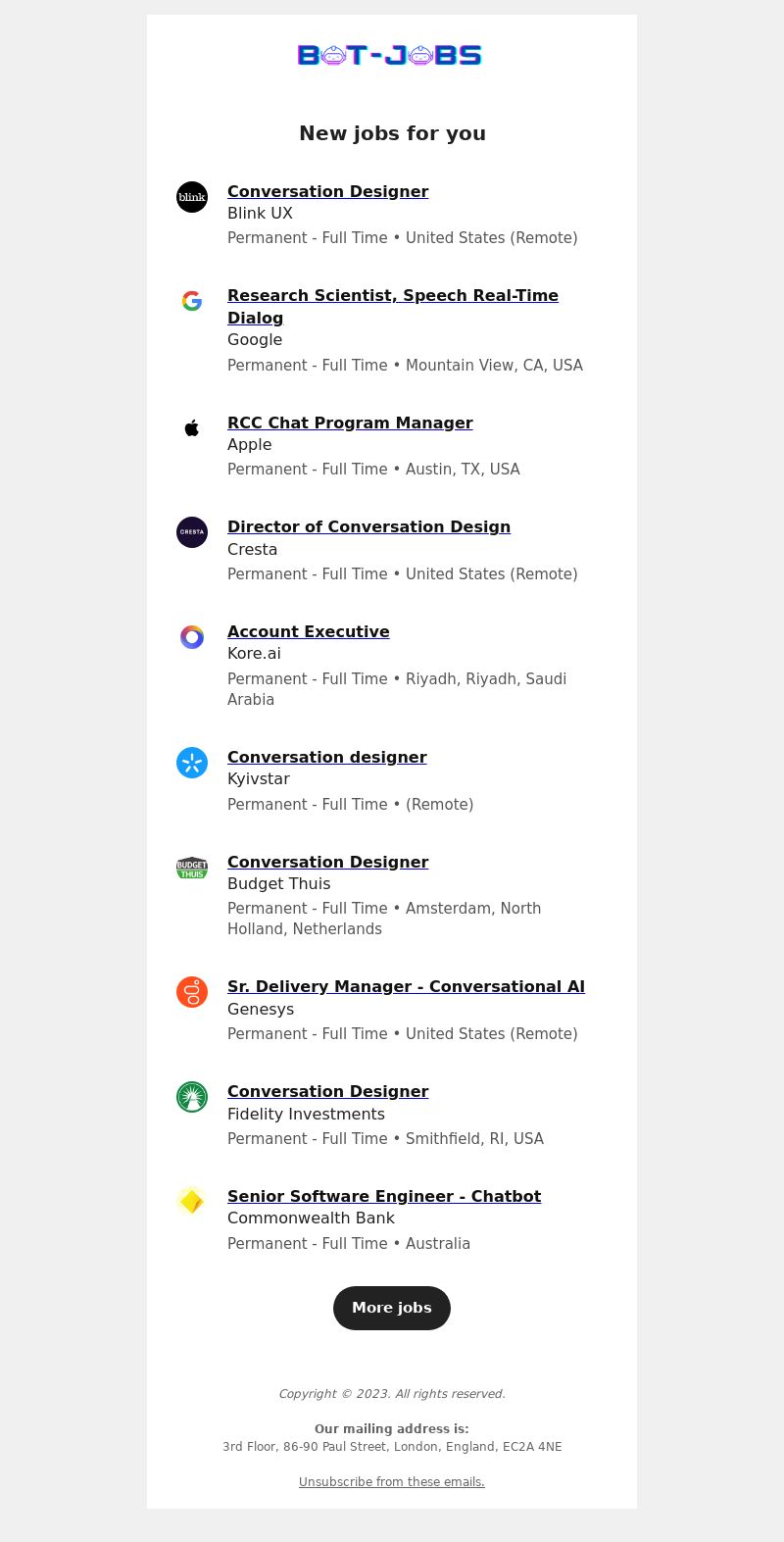The image size is (784, 1542).
Task: Click the Blink UX company logo
Action: point(192,197)
